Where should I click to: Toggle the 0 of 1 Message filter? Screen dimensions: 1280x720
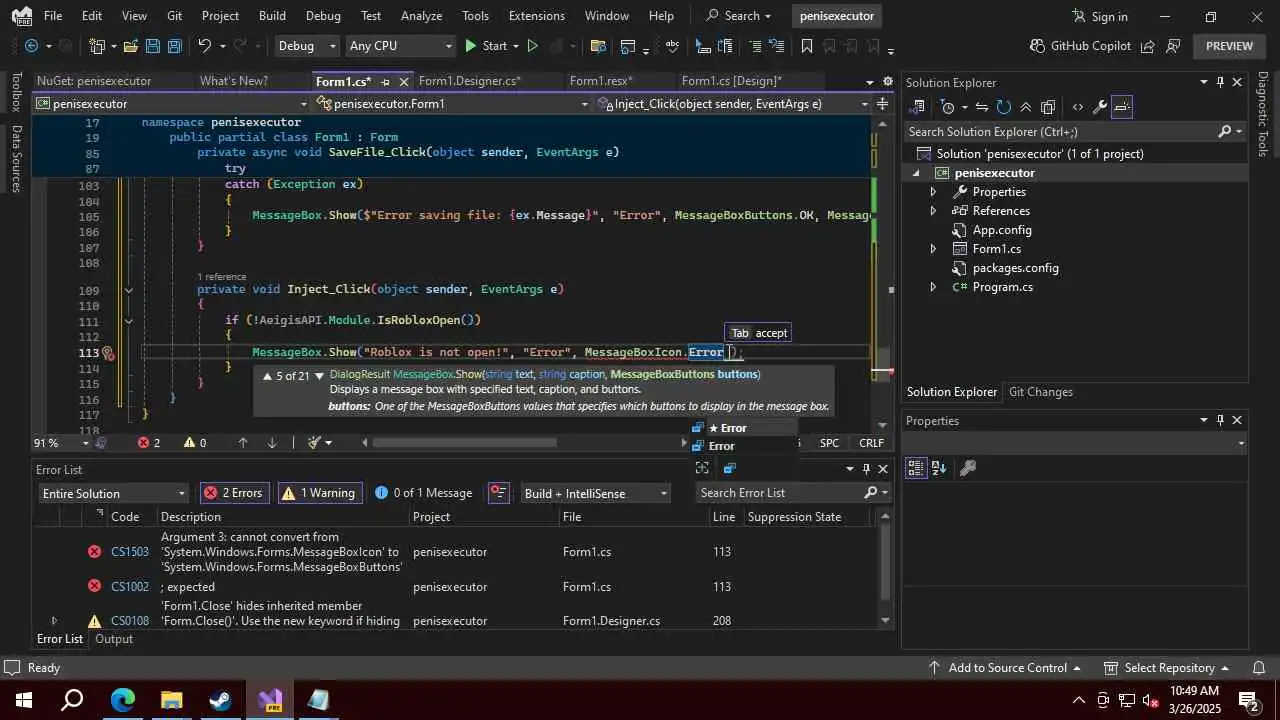(x=423, y=493)
